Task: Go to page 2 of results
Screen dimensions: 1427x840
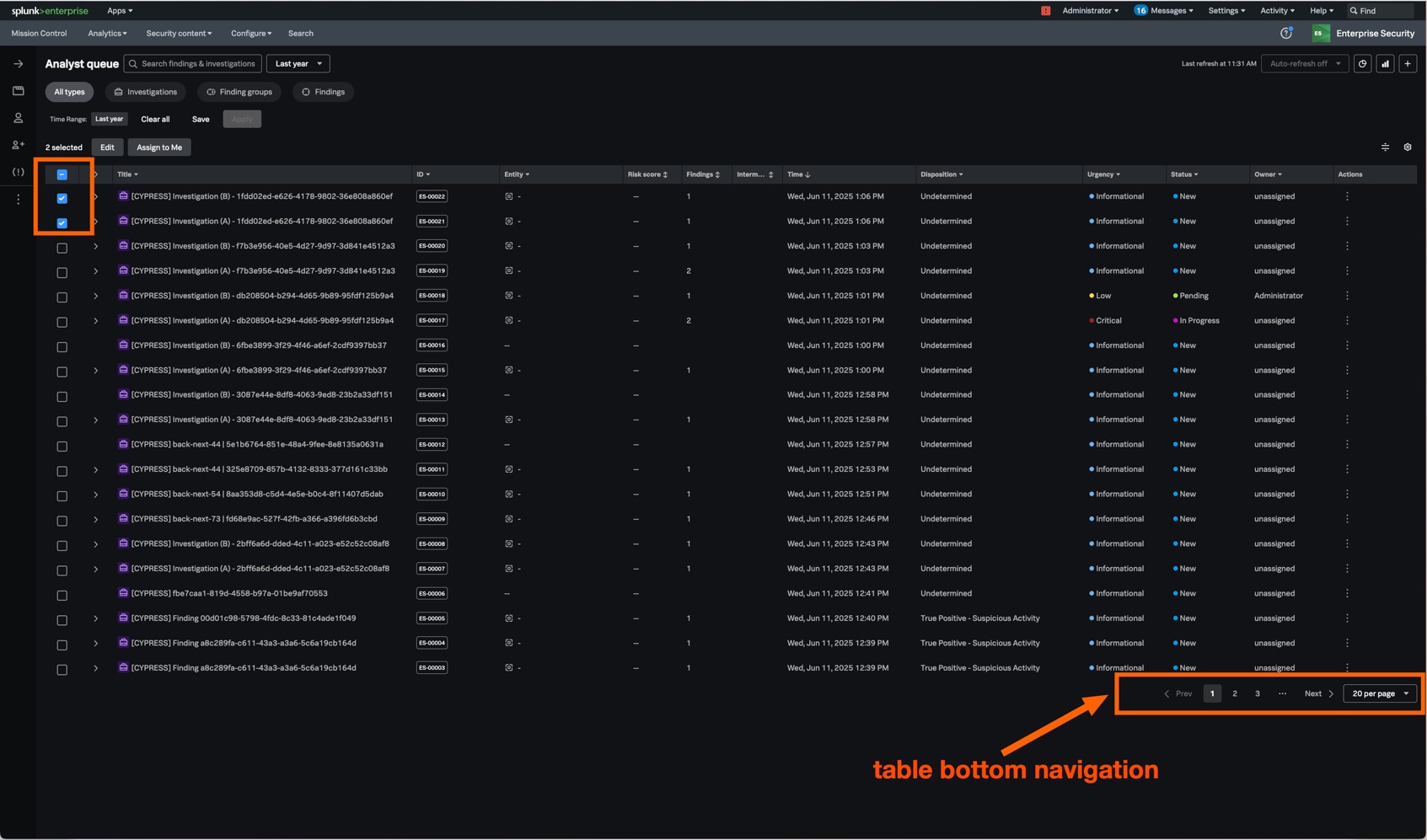Action: pyautogui.click(x=1235, y=693)
